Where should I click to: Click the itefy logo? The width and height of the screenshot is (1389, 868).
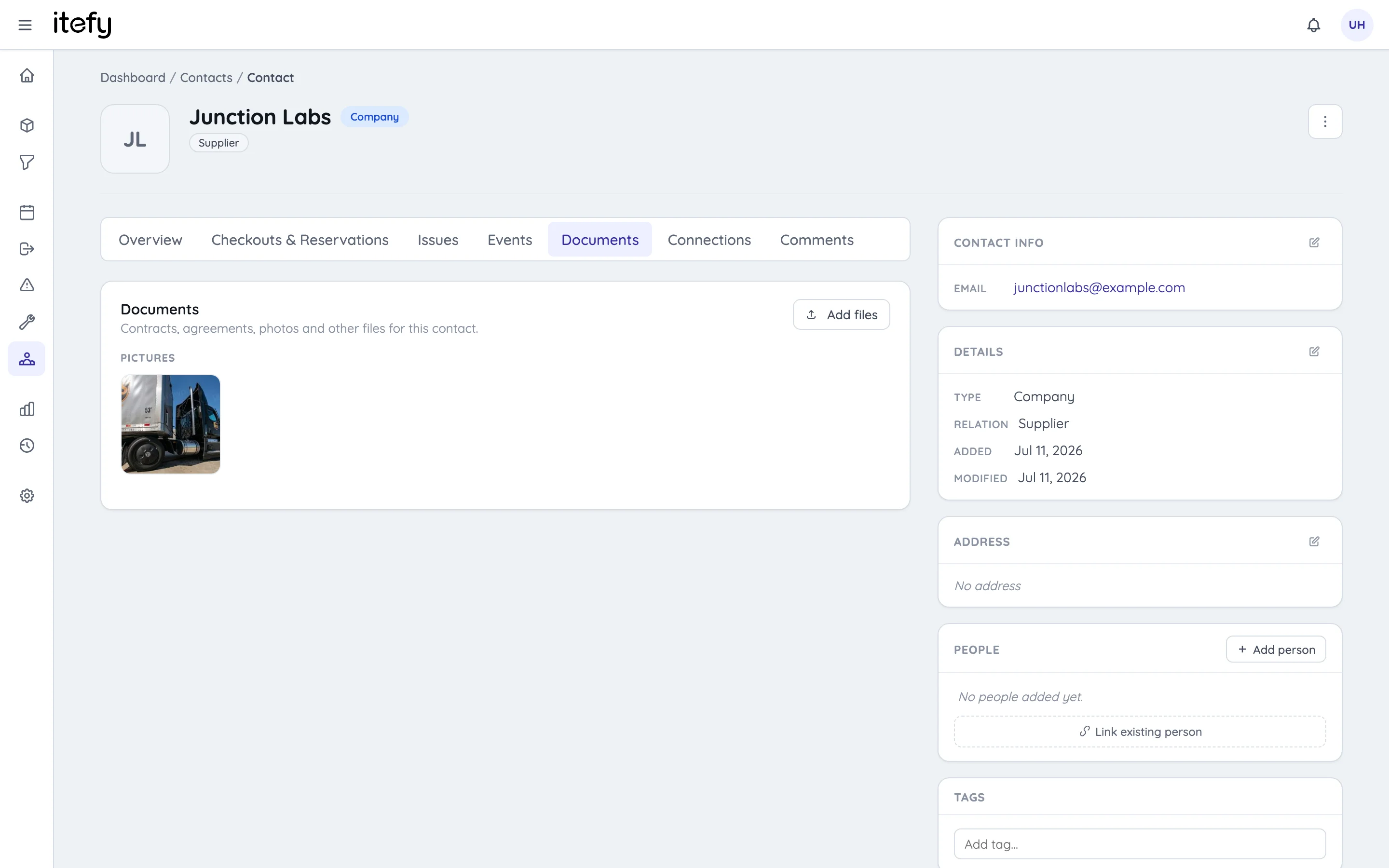pos(82,24)
